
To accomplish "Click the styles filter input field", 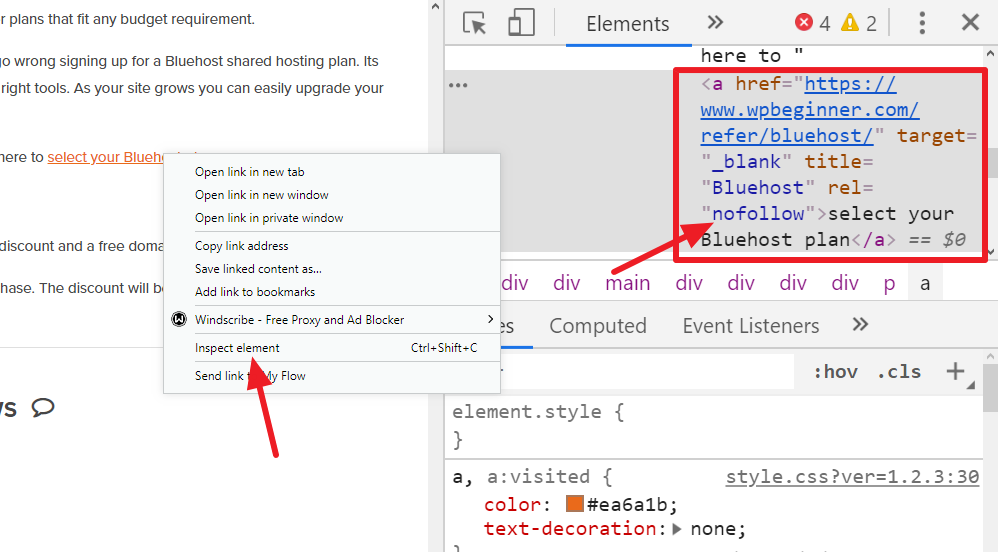I will click(648, 372).
